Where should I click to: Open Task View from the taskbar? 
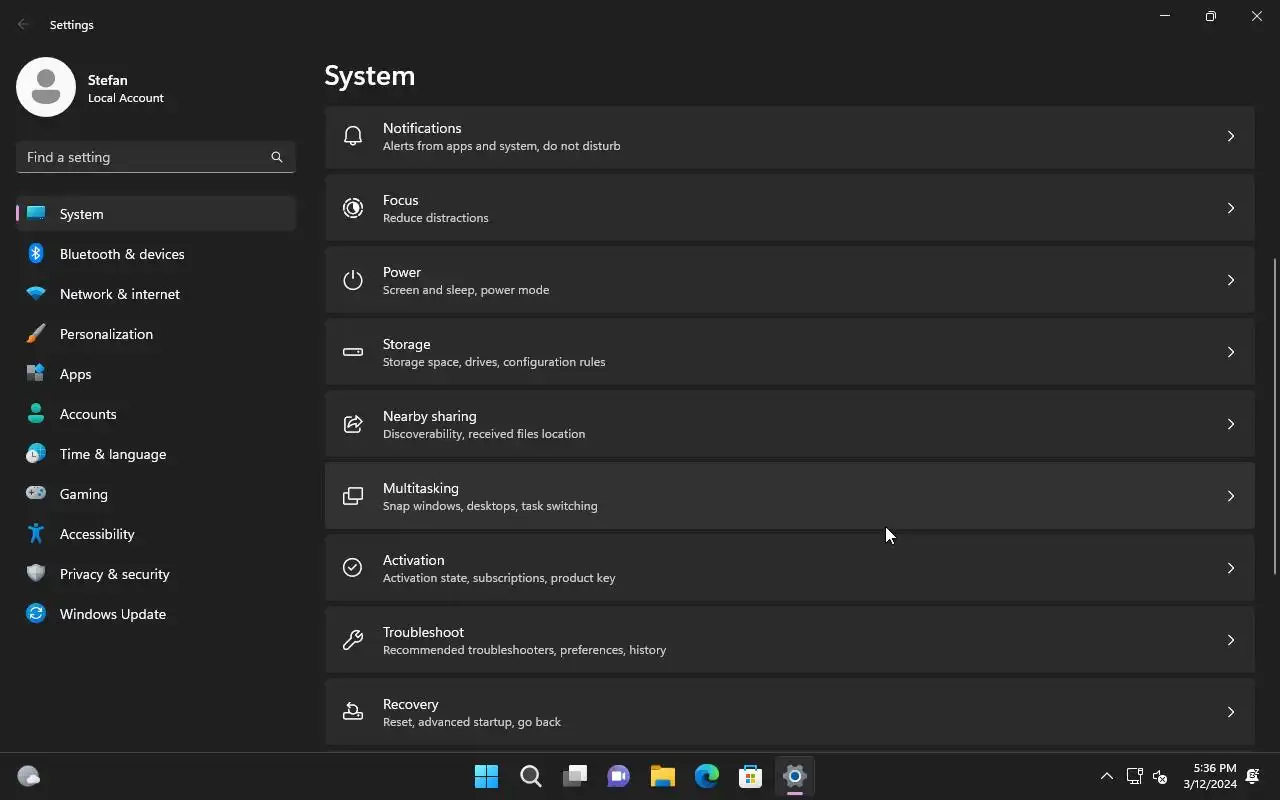[x=575, y=776]
